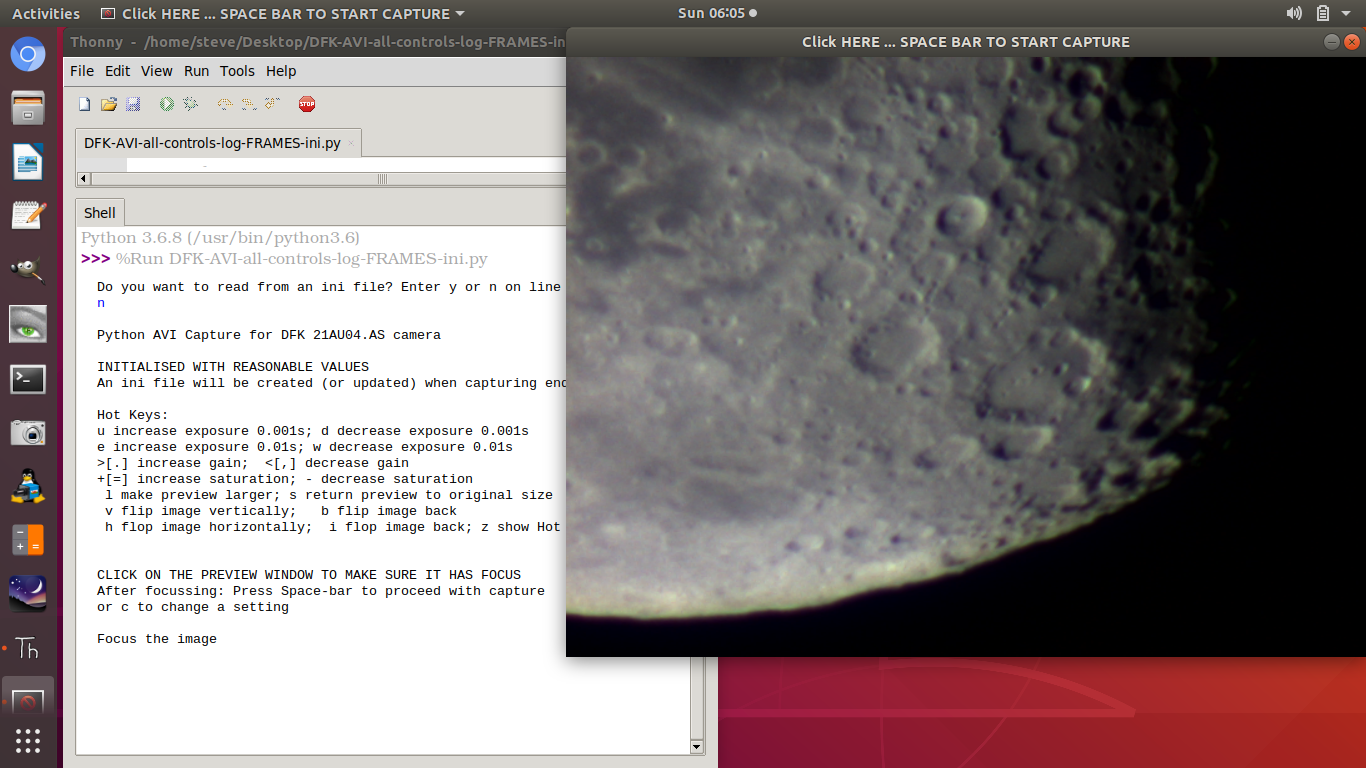Start the debugger in Thonny
The image size is (1366, 768).
pyautogui.click(x=189, y=103)
